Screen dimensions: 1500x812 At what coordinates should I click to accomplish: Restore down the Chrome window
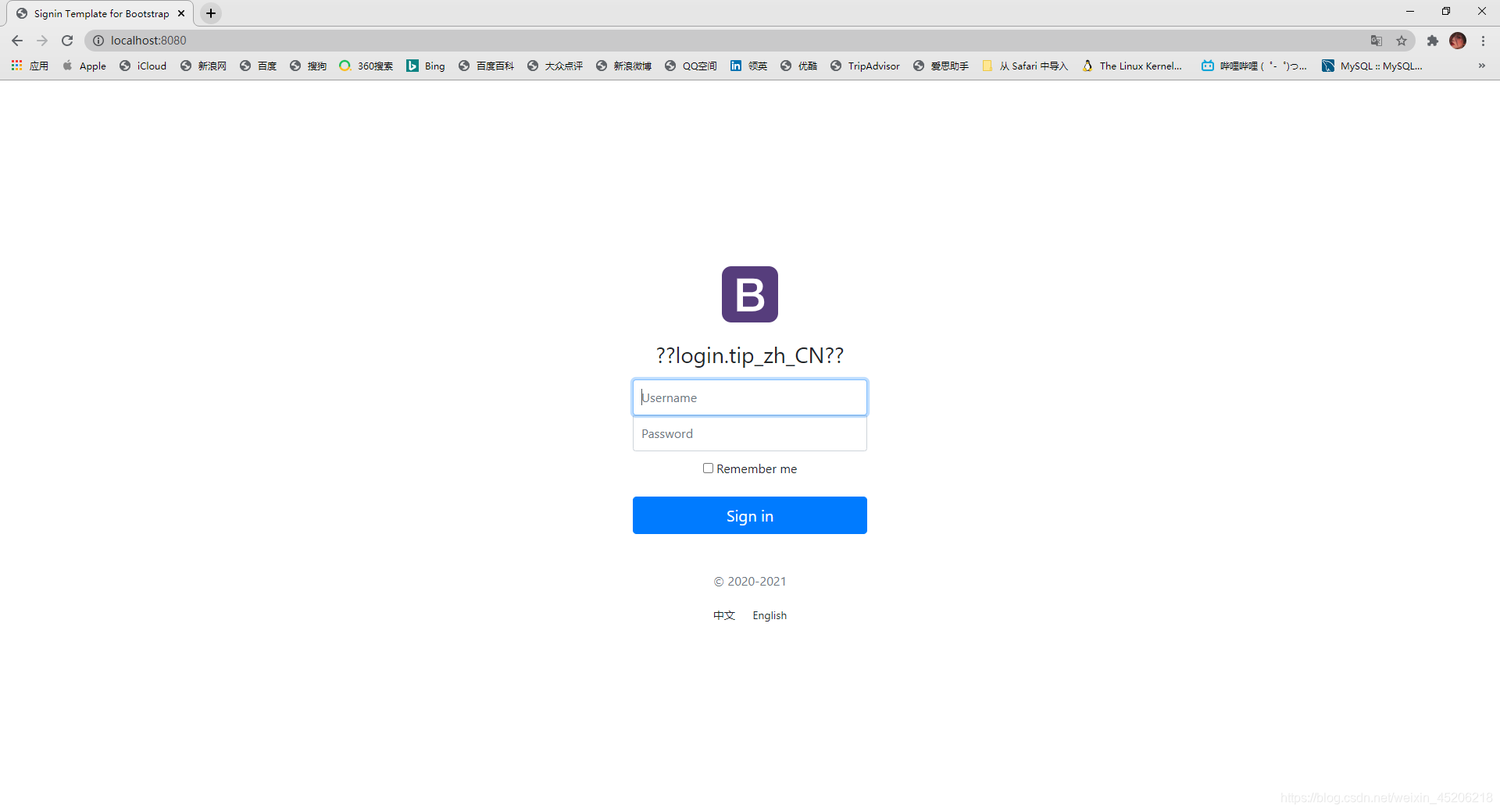point(1446,12)
